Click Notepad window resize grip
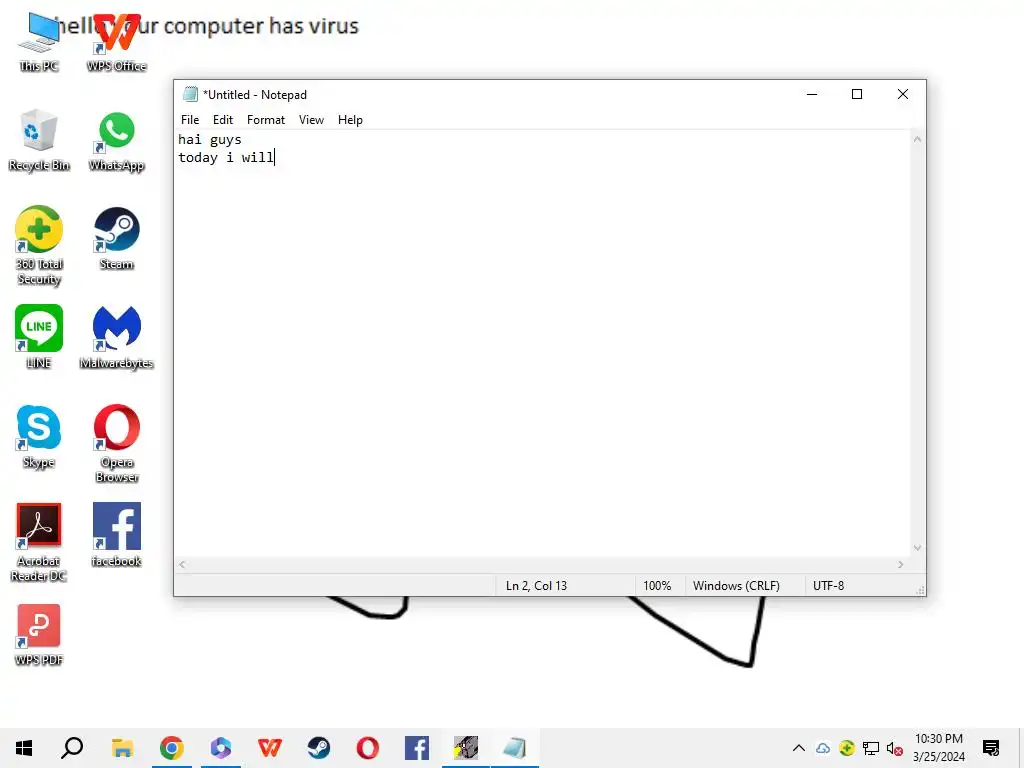 click(920, 590)
